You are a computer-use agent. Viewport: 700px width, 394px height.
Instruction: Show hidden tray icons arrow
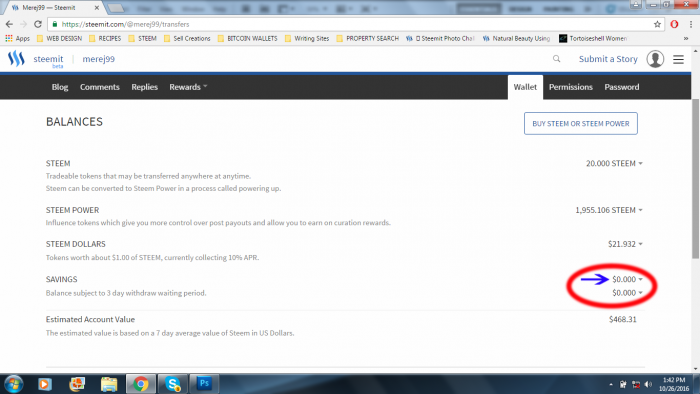[x=611, y=384]
